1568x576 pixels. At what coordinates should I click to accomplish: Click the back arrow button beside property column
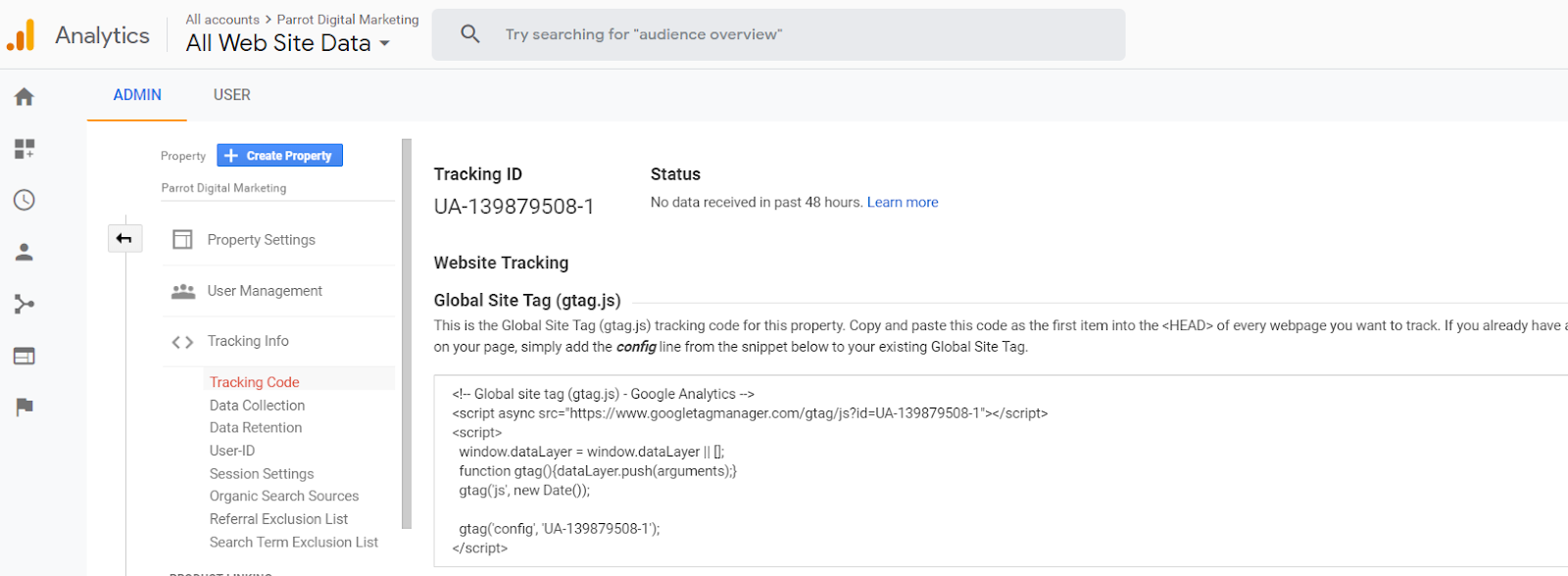(x=124, y=238)
